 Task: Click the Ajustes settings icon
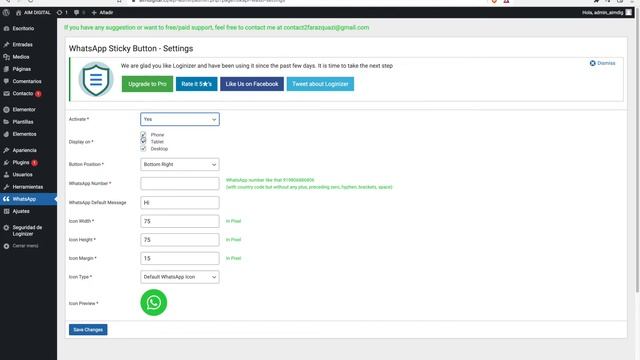(x=6, y=211)
